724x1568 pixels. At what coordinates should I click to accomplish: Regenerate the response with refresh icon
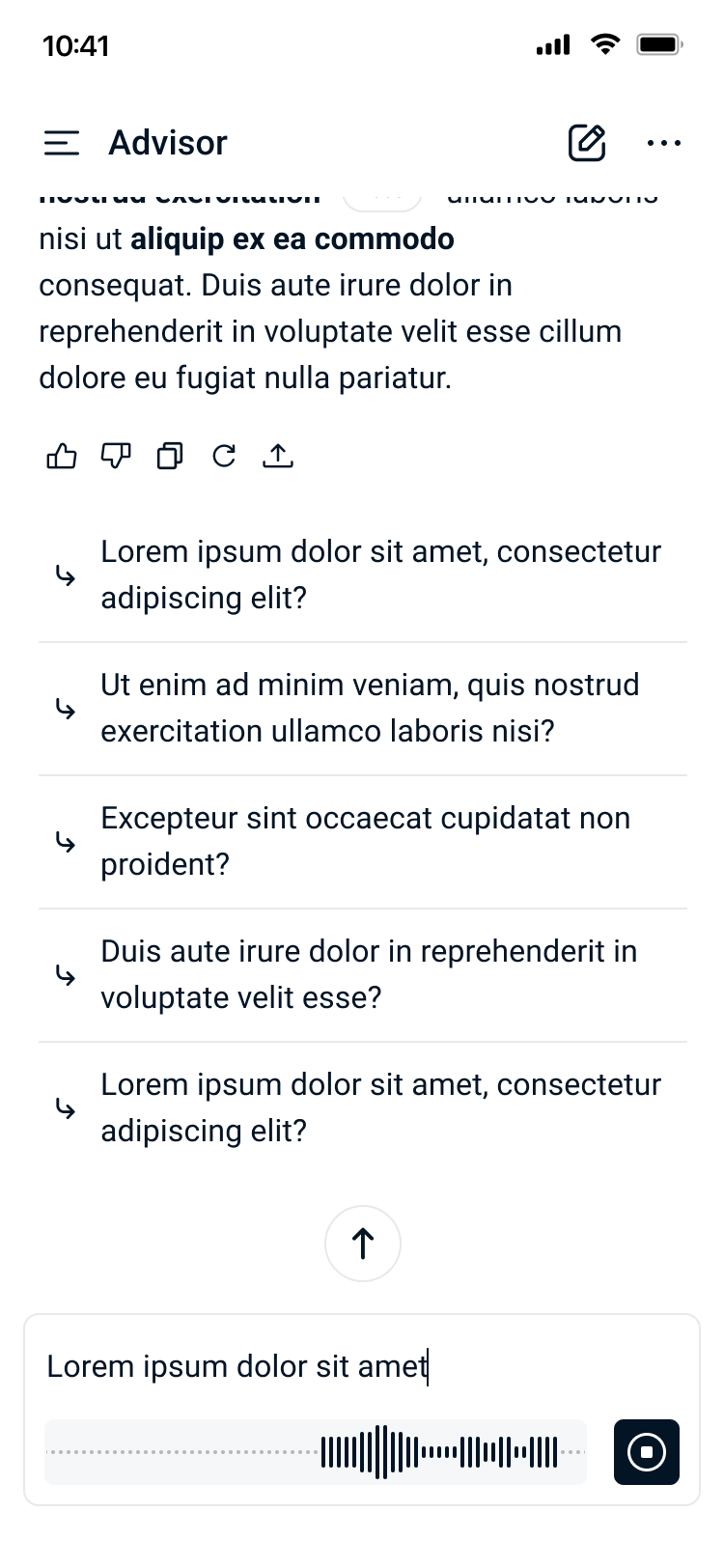pos(224,456)
